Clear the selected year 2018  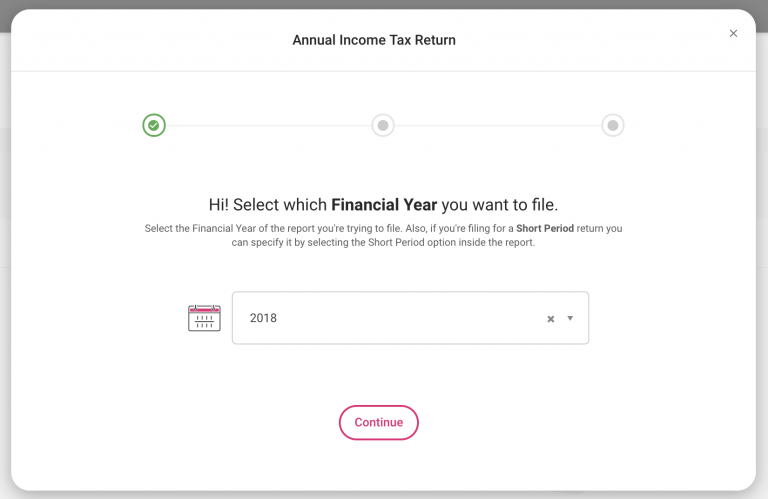pyautogui.click(x=550, y=319)
